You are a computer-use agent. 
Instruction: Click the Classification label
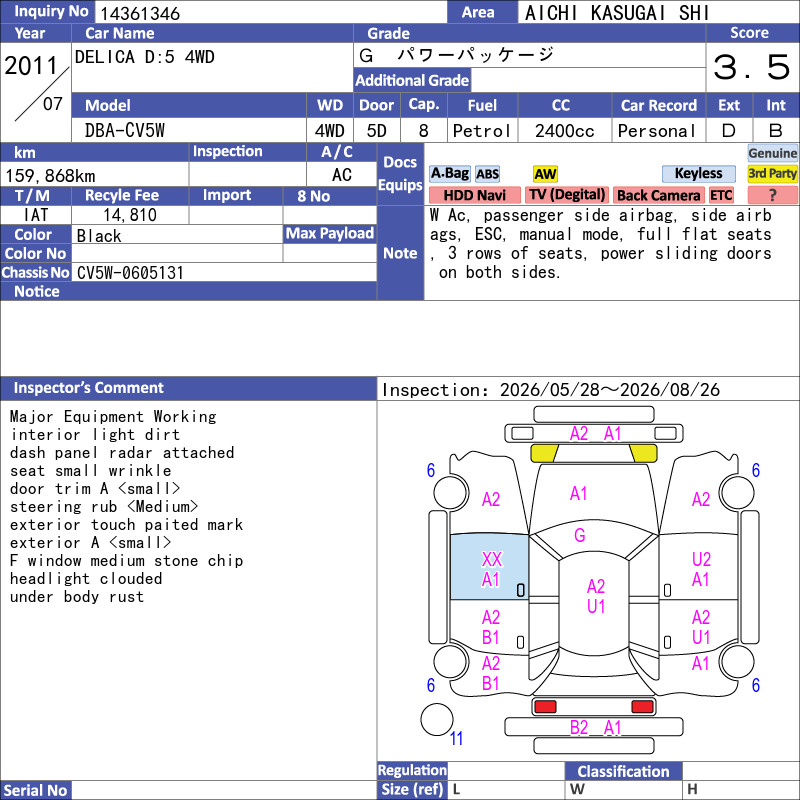(x=623, y=771)
